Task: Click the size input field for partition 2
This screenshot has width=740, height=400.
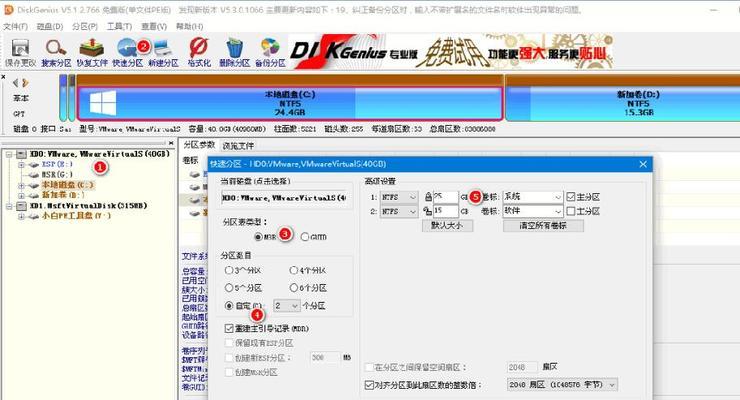Action: pos(446,211)
